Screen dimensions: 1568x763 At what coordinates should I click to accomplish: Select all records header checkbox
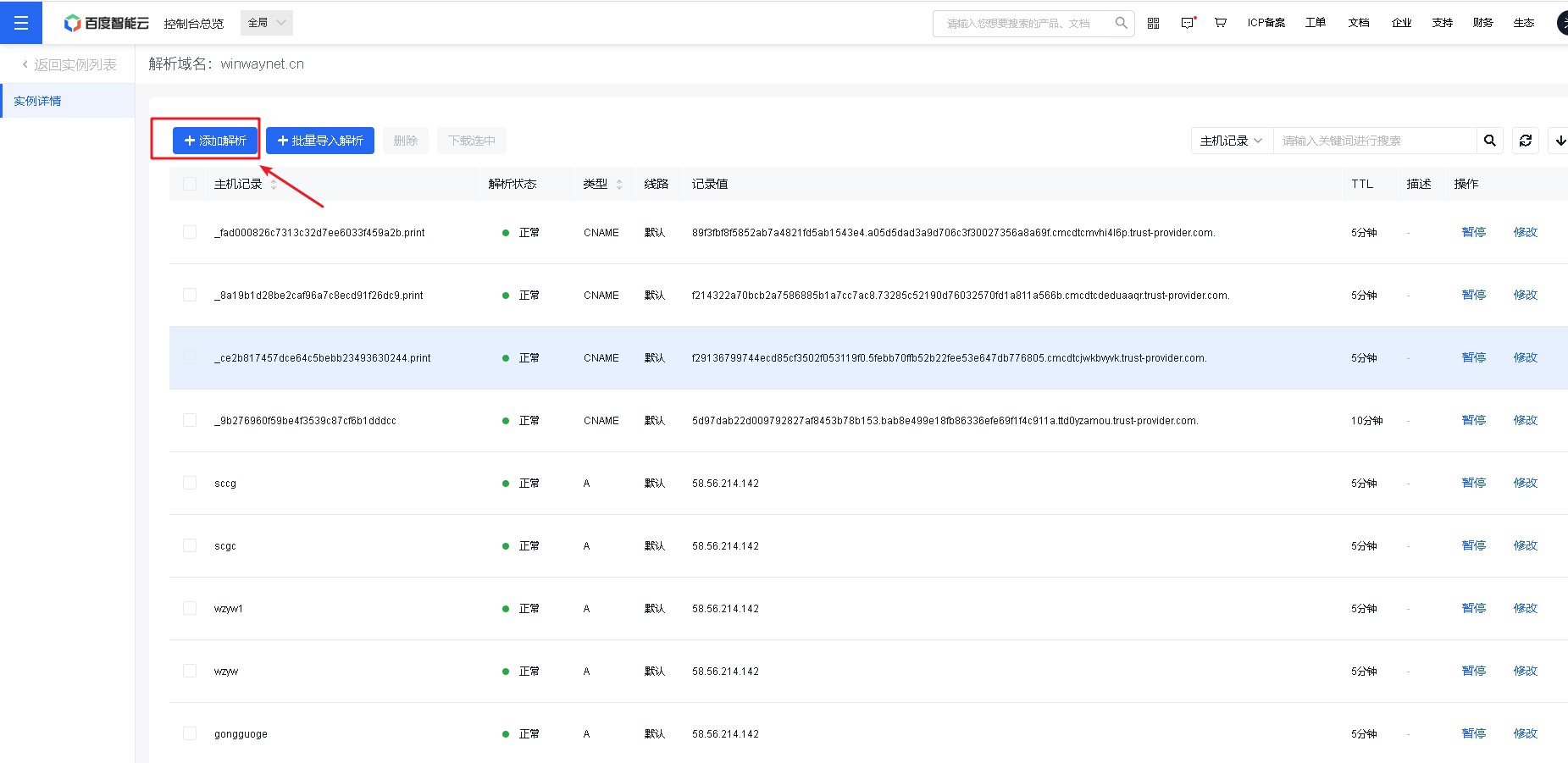[190, 184]
